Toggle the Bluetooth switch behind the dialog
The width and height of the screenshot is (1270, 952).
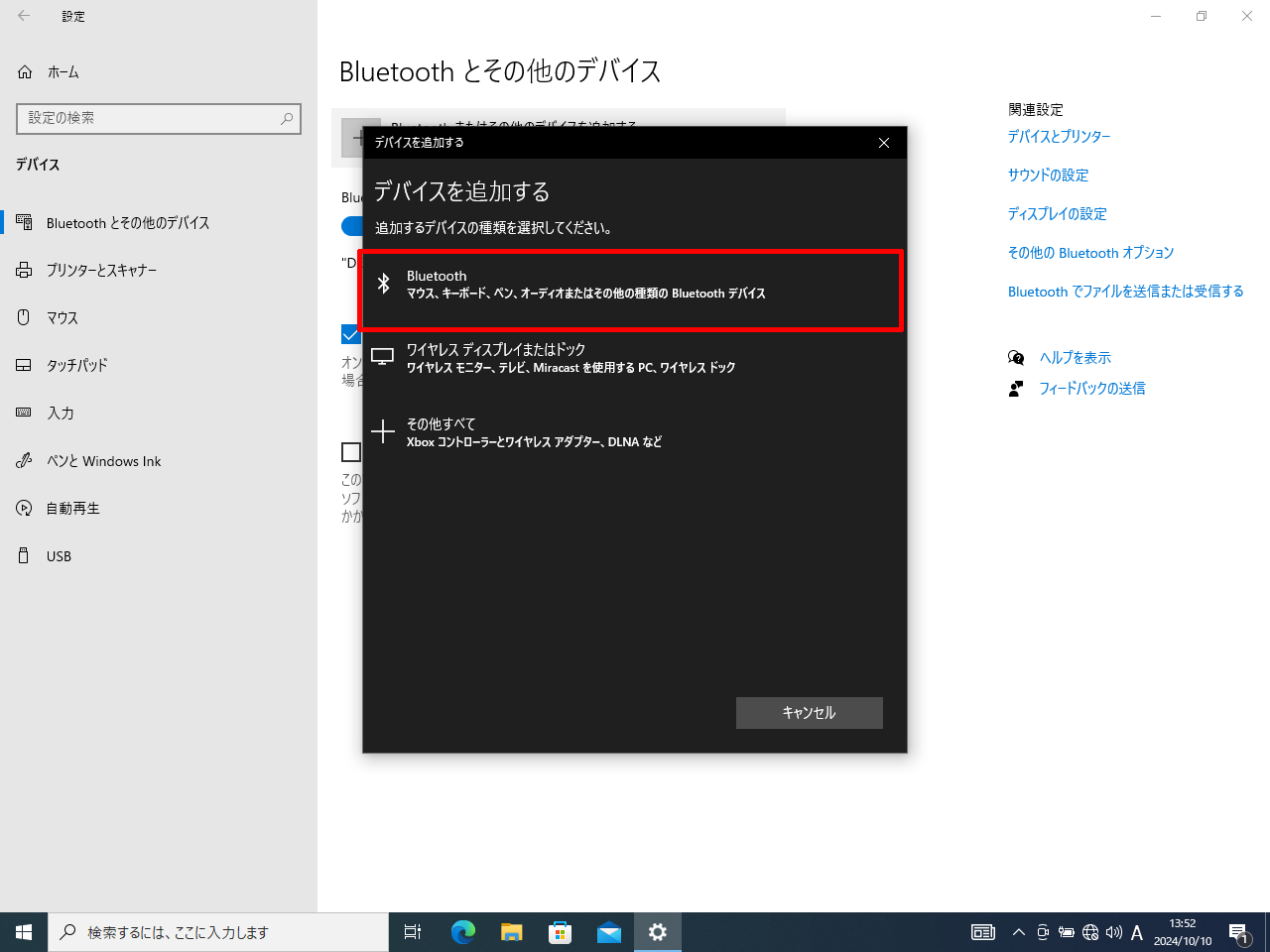pyautogui.click(x=352, y=226)
